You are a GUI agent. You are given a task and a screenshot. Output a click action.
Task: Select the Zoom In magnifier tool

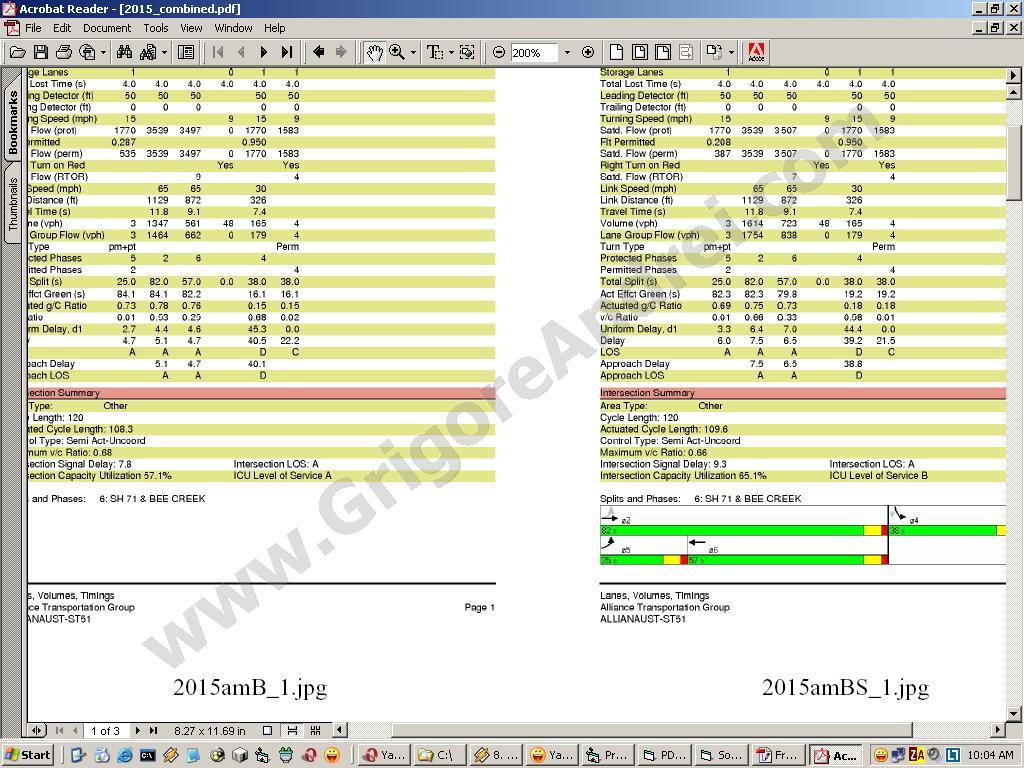(396, 52)
